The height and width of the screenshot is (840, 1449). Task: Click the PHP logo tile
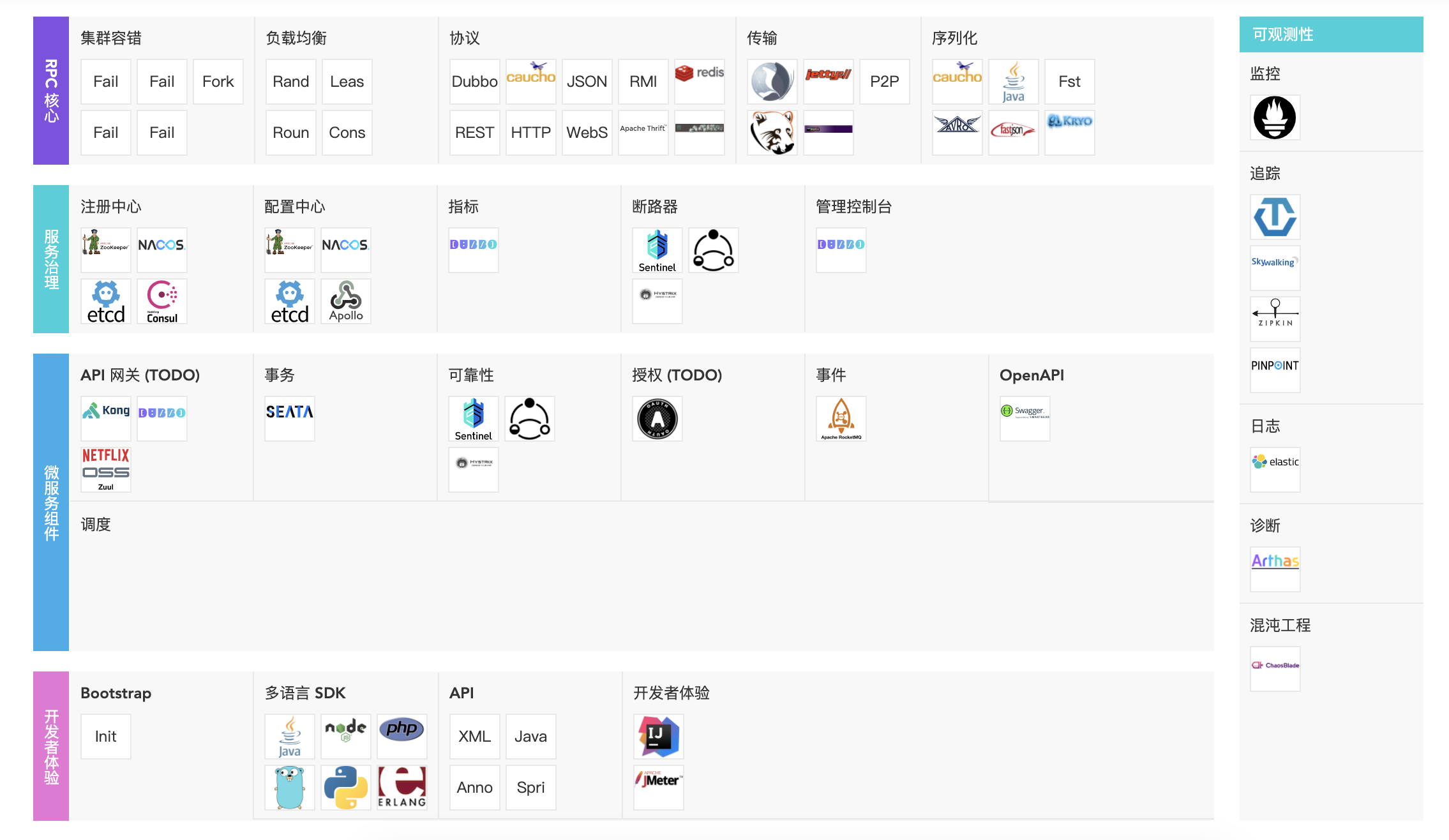pyautogui.click(x=402, y=737)
